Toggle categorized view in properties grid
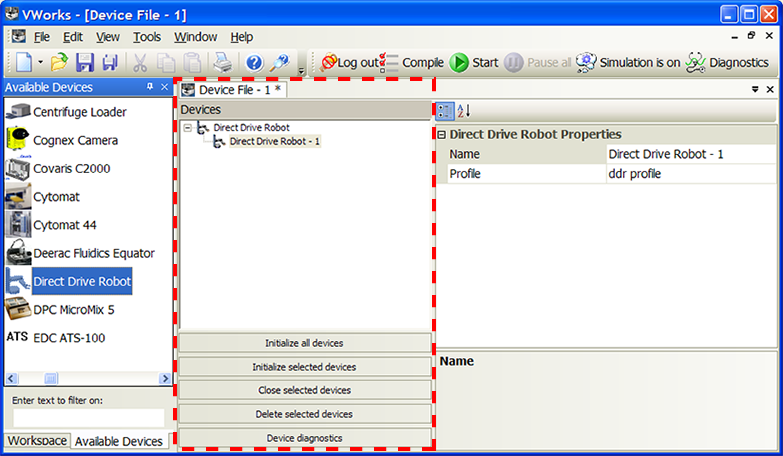 coord(444,110)
